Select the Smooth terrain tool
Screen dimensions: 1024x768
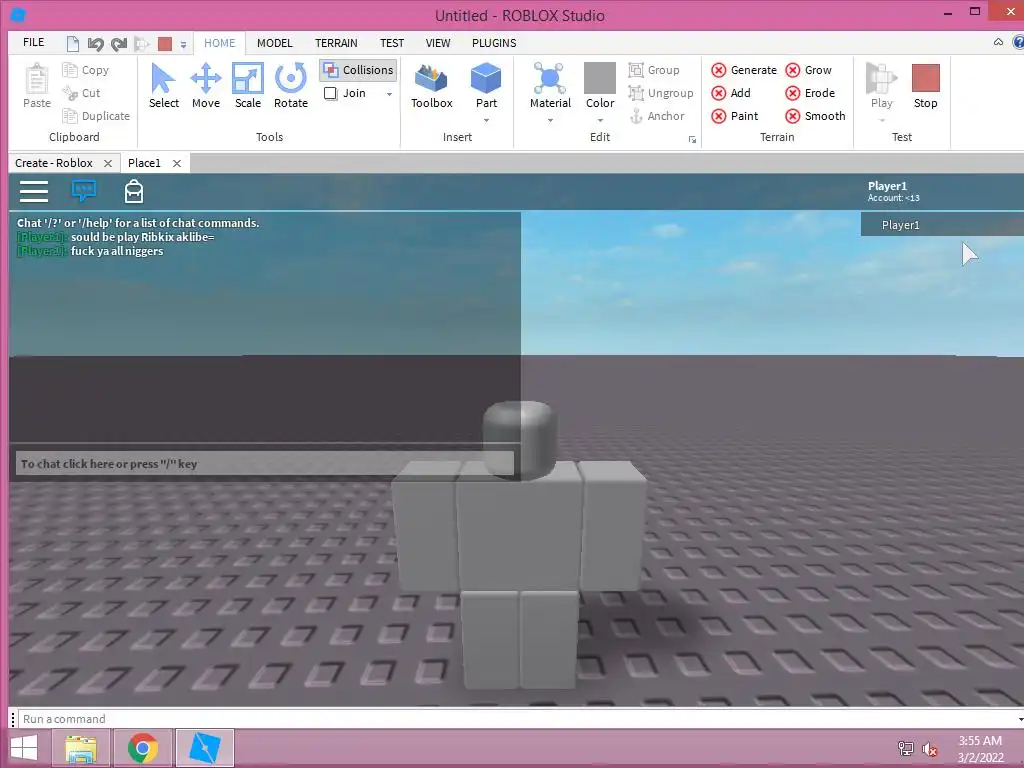point(815,116)
